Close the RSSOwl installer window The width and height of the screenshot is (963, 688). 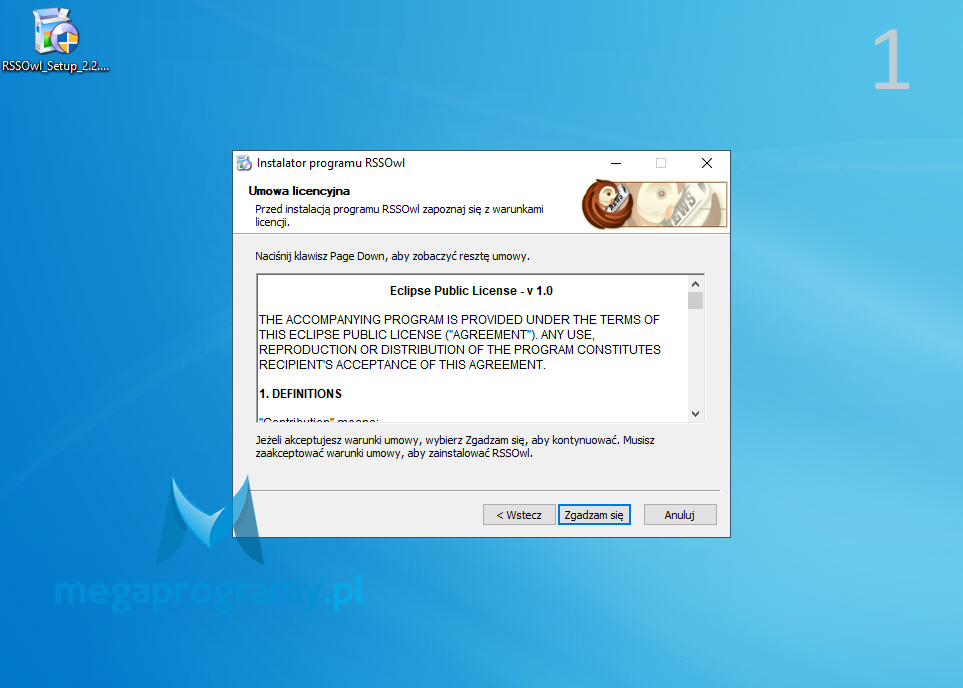click(x=707, y=163)
